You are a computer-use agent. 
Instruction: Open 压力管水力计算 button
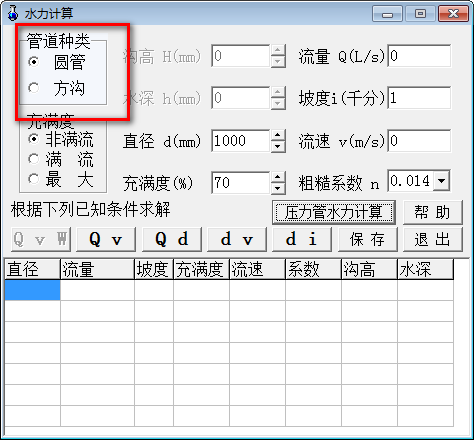point(334,212)
